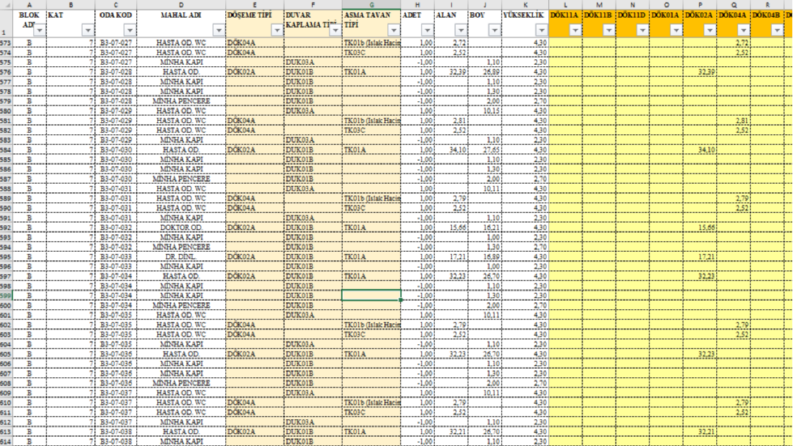The image size is (793, 446).
Task: Open the ADET column filter dropdown
Action: [x=427, y=31]
